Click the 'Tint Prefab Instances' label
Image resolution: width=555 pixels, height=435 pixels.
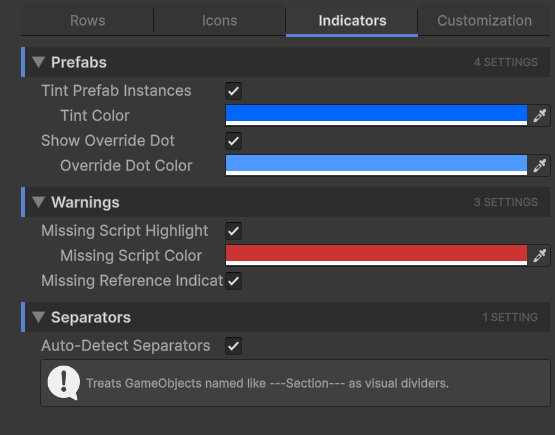(116, 91)
